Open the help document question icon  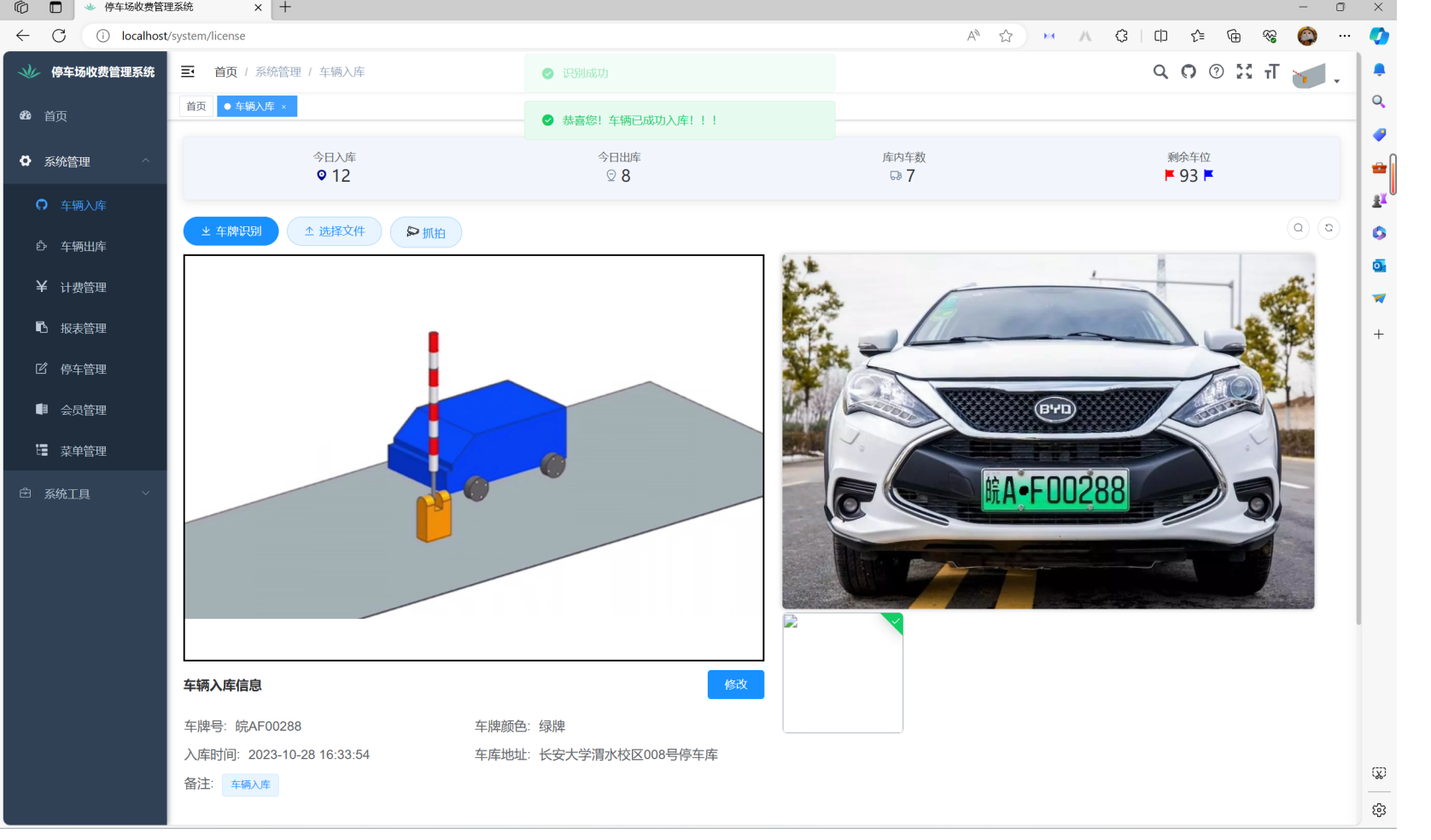click(x=1217, y=72)
